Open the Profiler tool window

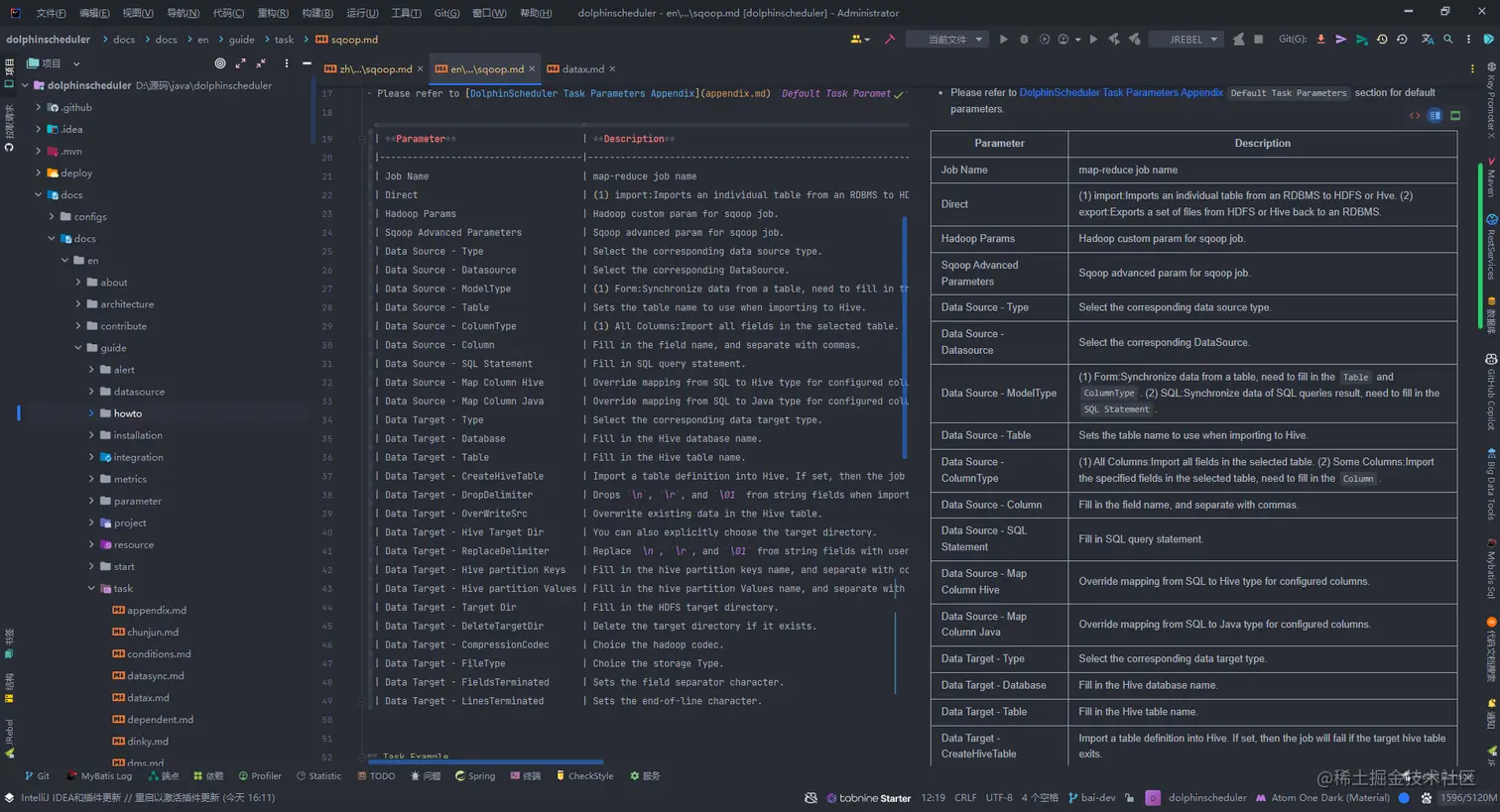click(259, 776)
